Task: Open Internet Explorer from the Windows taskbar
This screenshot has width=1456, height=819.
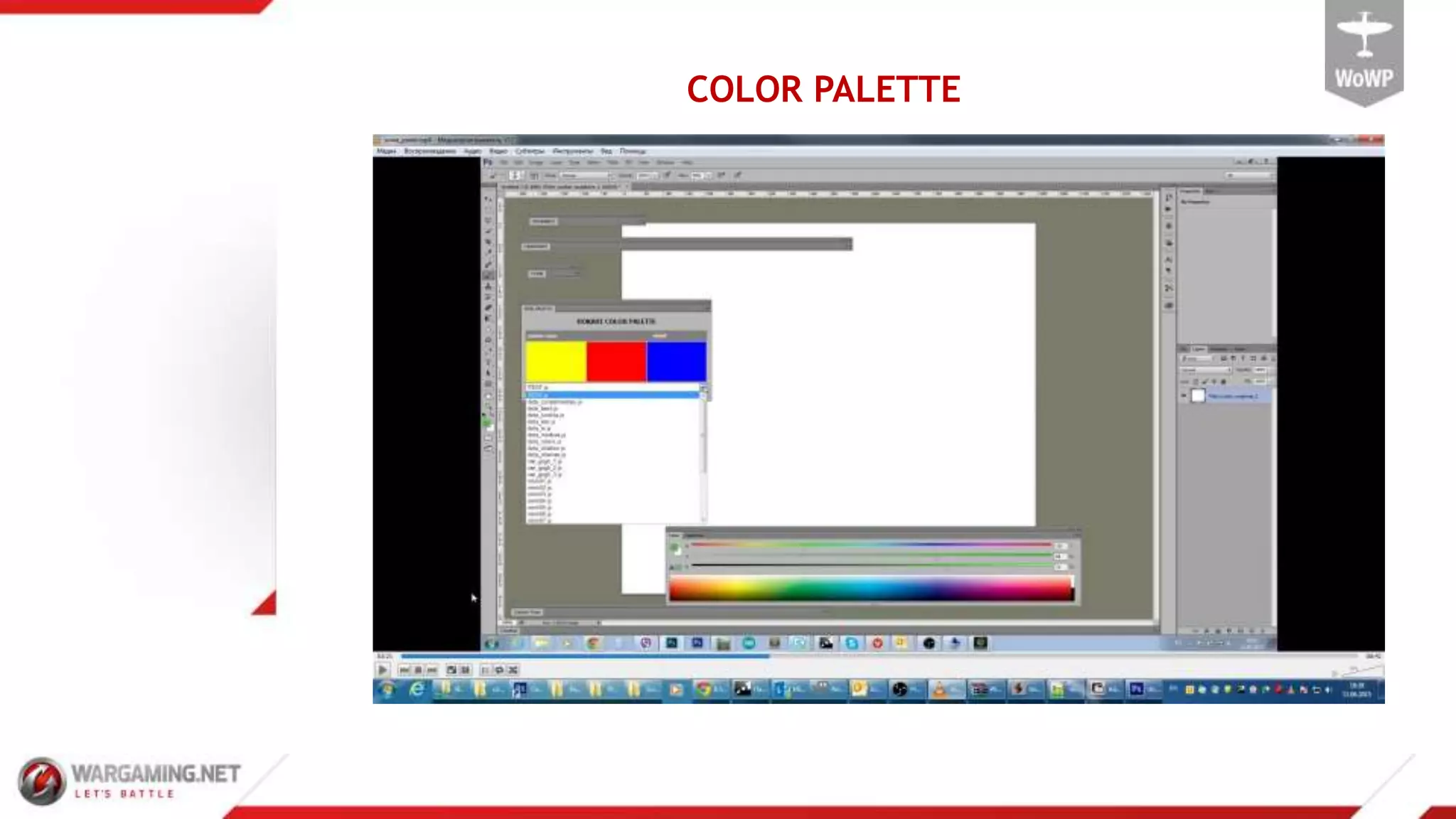Action: point(417,689)
